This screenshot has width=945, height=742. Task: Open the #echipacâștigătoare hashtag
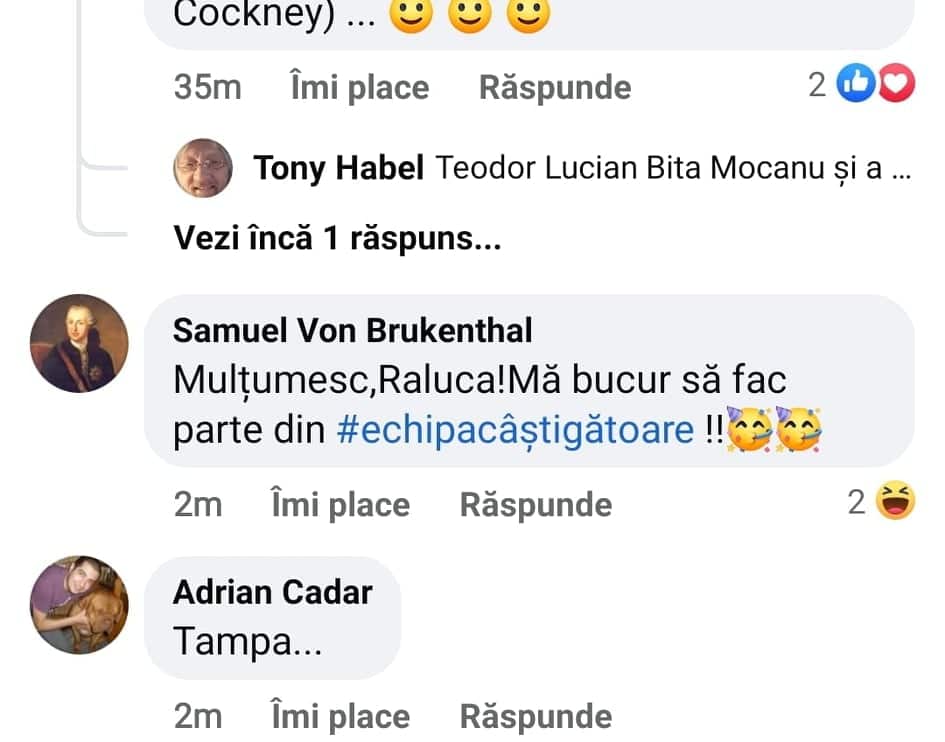point(516,429)
